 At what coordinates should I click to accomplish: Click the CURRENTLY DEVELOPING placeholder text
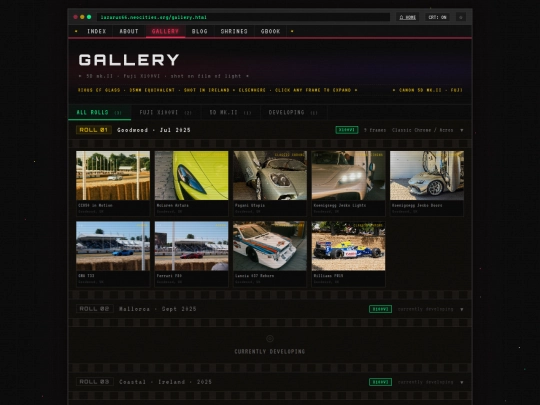pyautogui.click(x=270, y=352)
